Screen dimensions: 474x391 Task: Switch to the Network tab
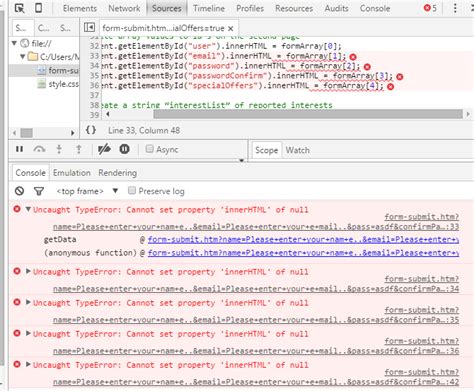(124, 8)
